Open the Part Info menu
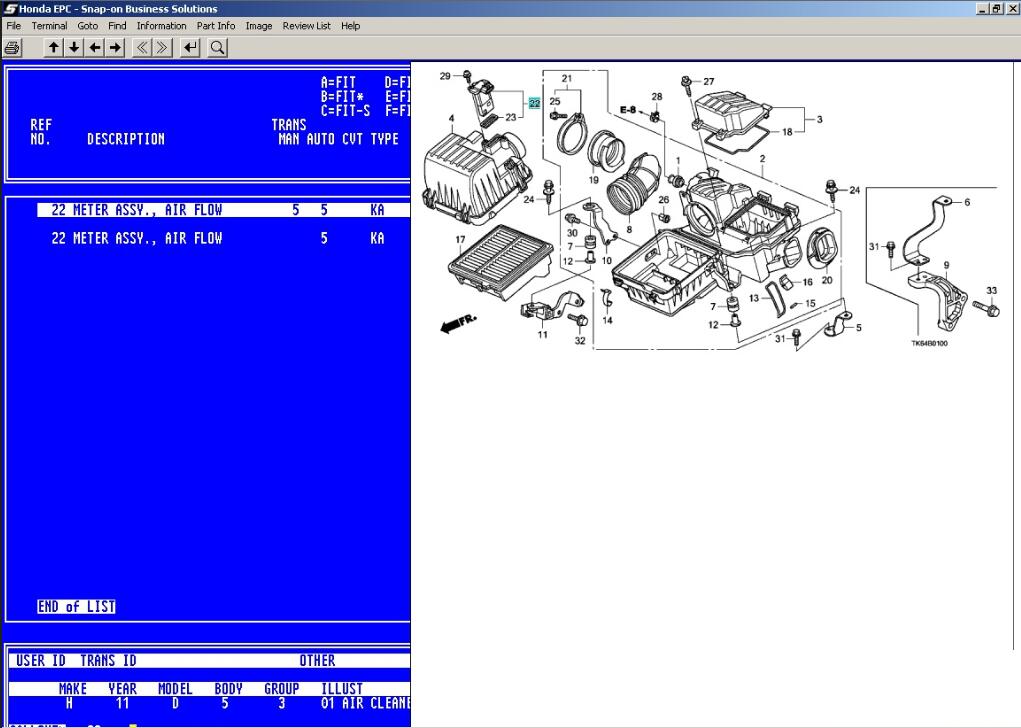This screenshot has width=1021, height=728. tap(216, 26)
